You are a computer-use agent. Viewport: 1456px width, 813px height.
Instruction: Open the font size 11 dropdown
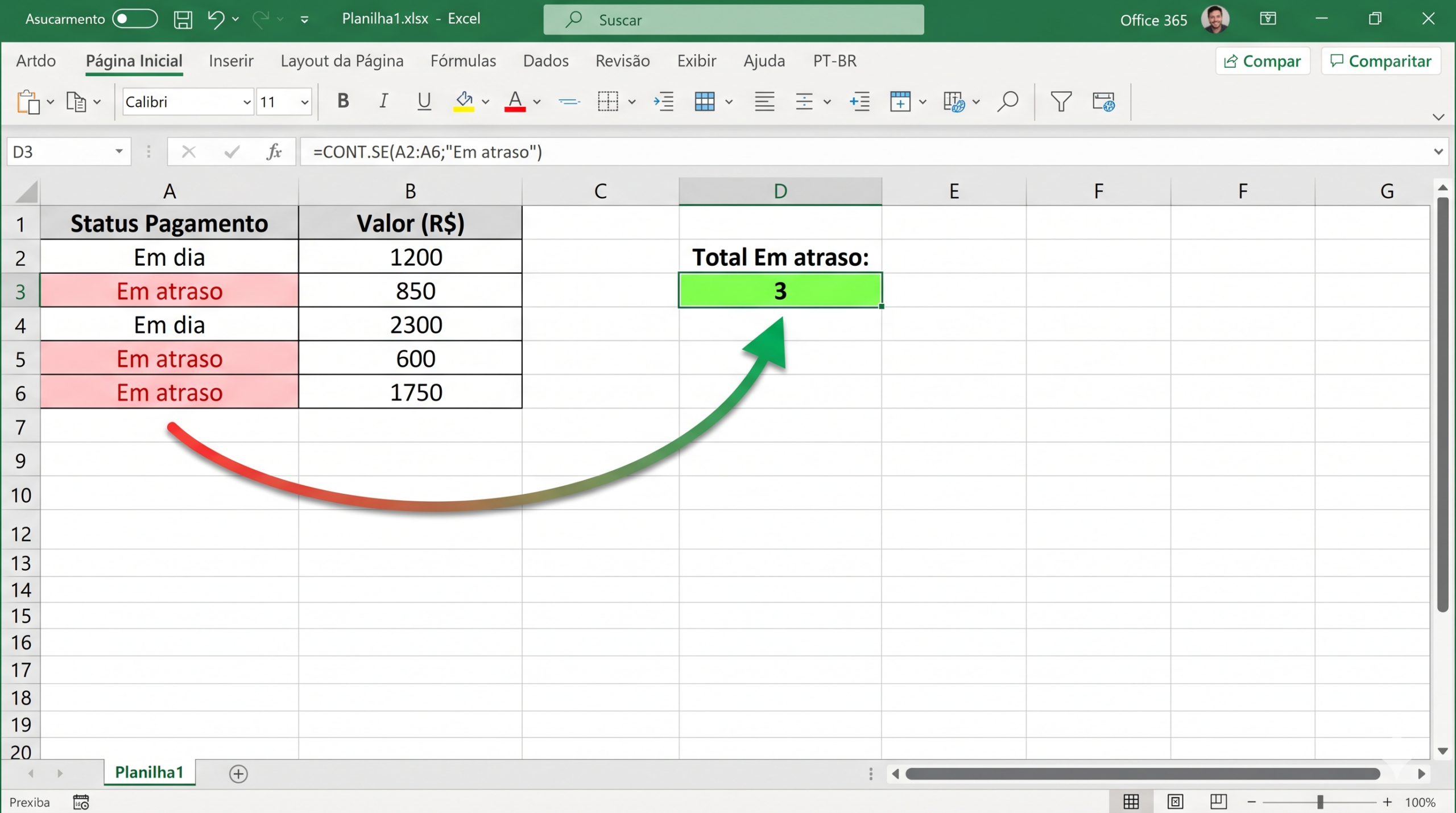(305, 102)
